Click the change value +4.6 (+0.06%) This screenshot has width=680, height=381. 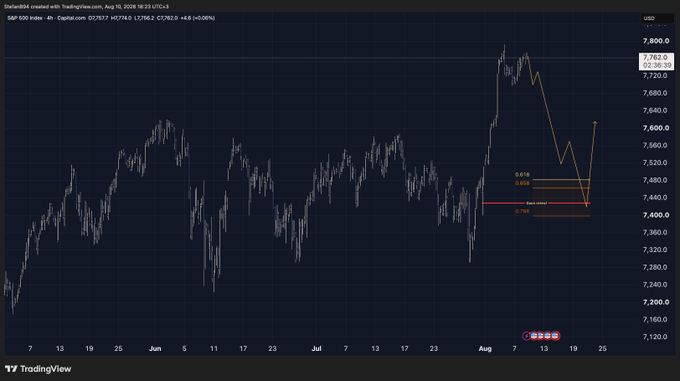click(x=198, y=18)
